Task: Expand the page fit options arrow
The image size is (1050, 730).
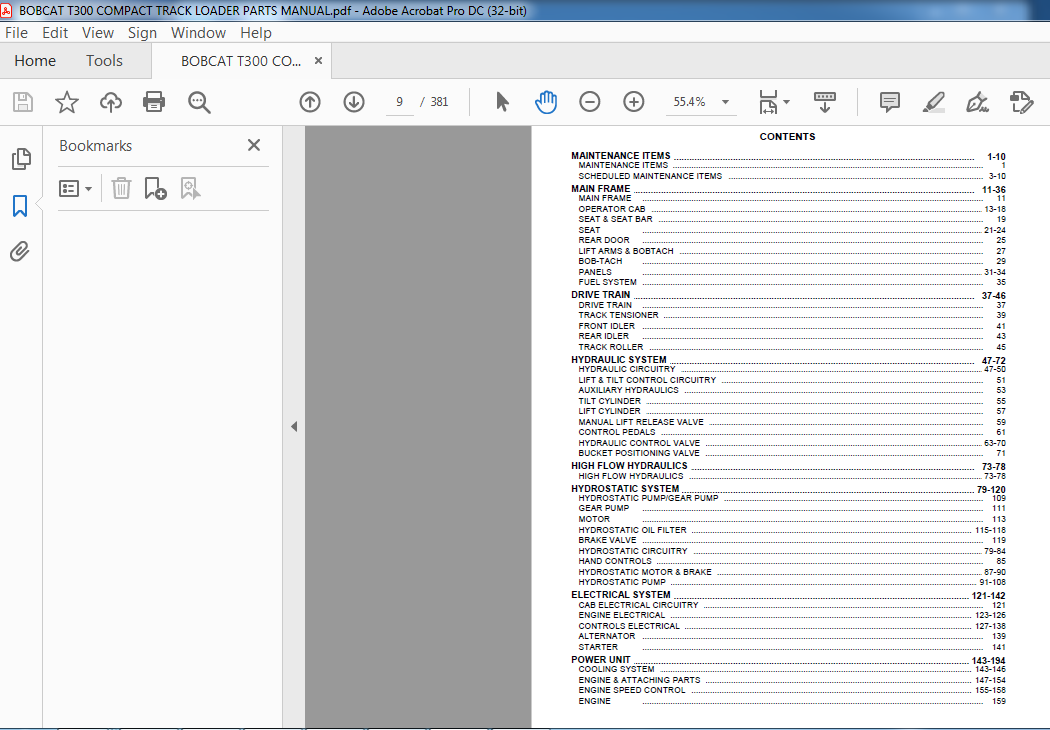Action: [787, 102]
